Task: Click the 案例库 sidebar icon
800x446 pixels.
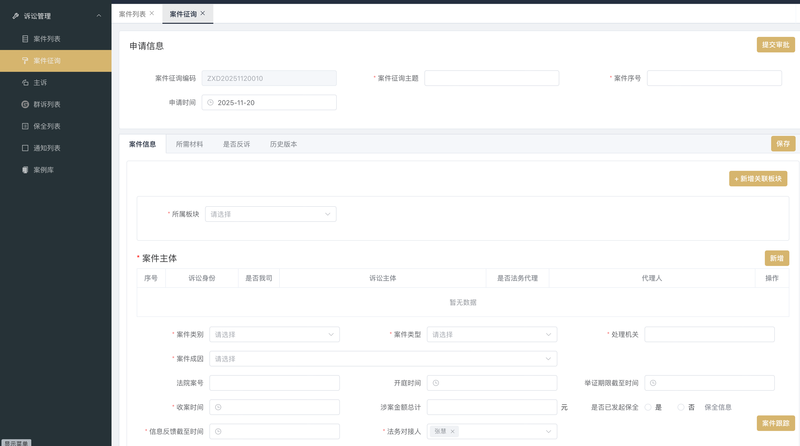Action: click(25, 170)
